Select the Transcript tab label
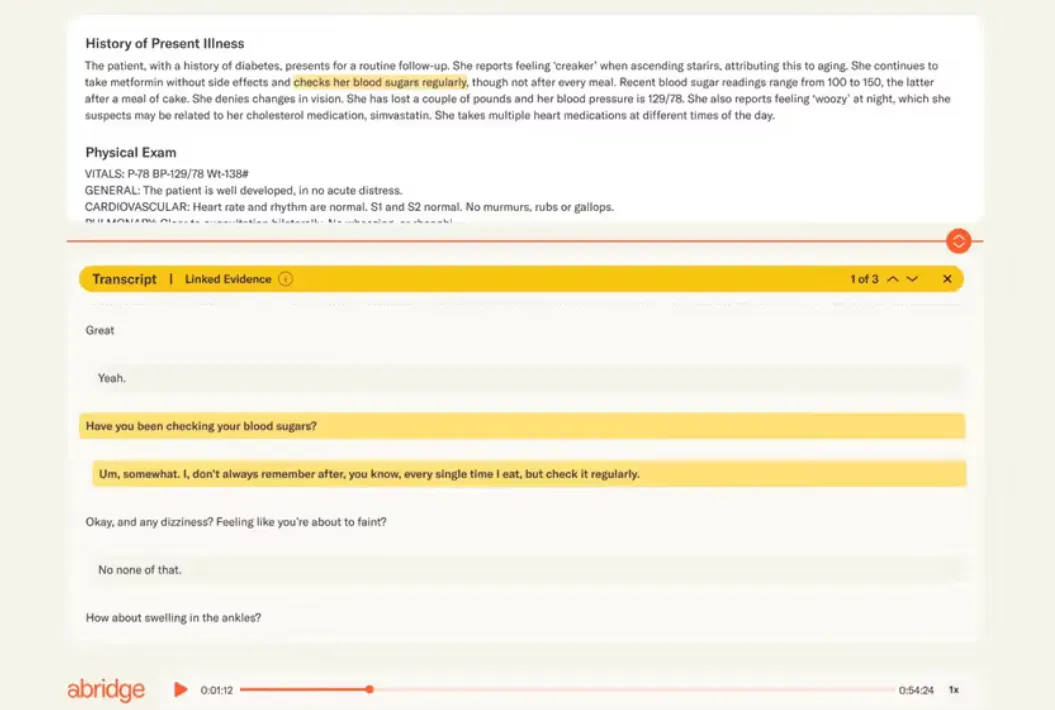 124,279
